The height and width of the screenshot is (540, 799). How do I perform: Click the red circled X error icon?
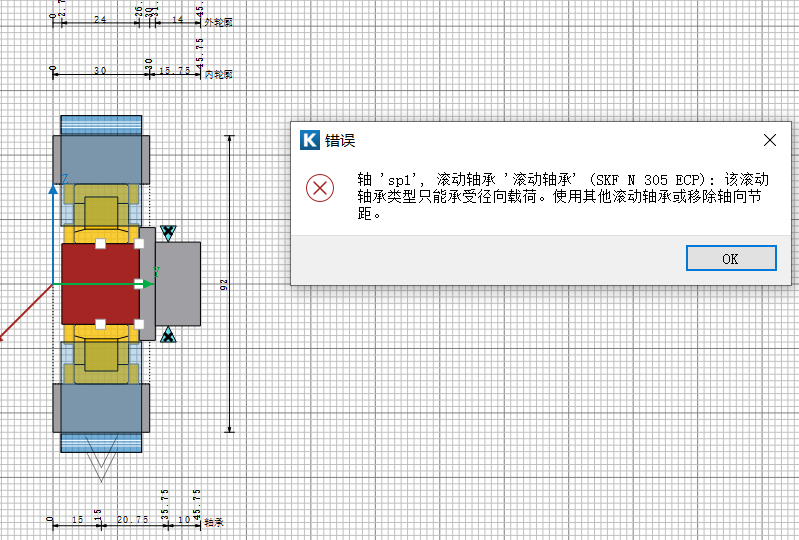point(320,188)
